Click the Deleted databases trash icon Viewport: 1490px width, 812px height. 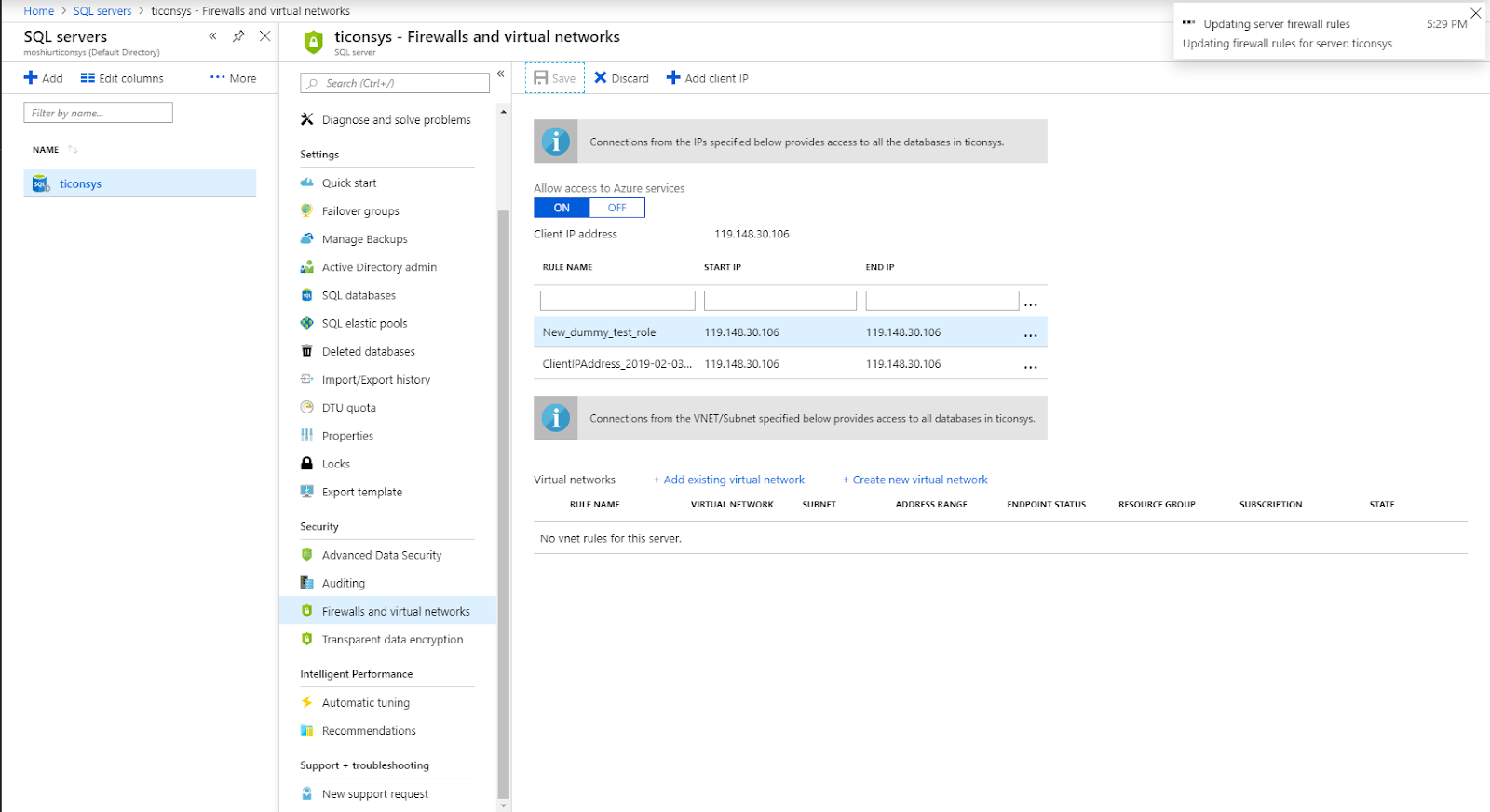click(306, 351)
